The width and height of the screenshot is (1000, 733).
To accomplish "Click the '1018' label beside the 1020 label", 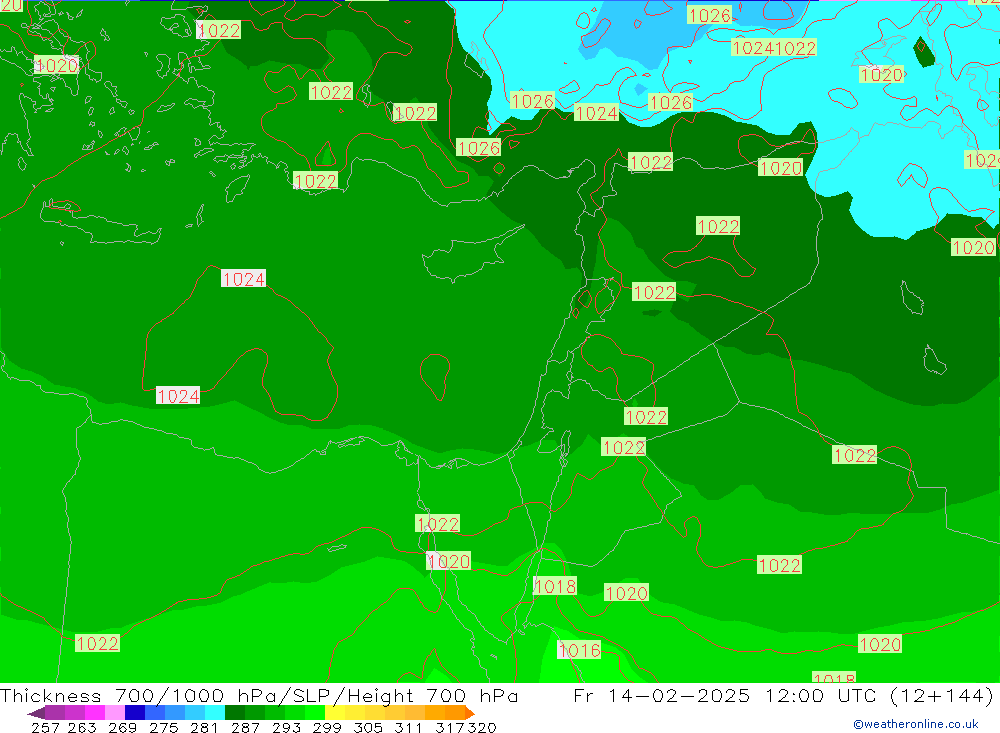I will click(555, 586).
